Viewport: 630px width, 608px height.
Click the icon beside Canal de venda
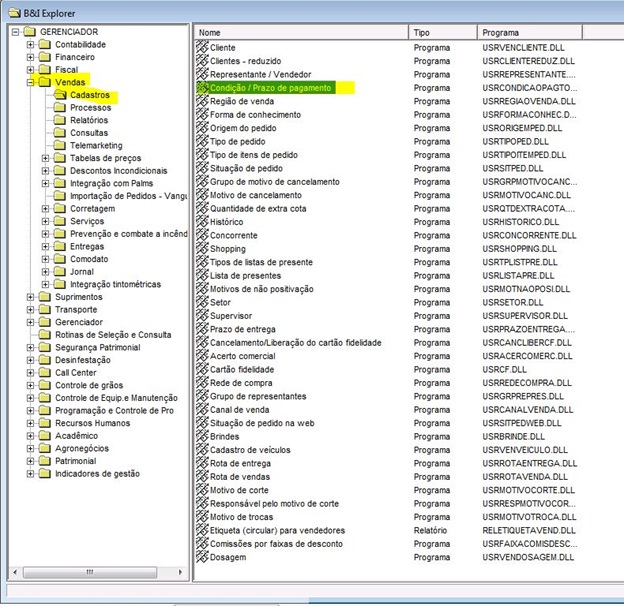(202, 409)
